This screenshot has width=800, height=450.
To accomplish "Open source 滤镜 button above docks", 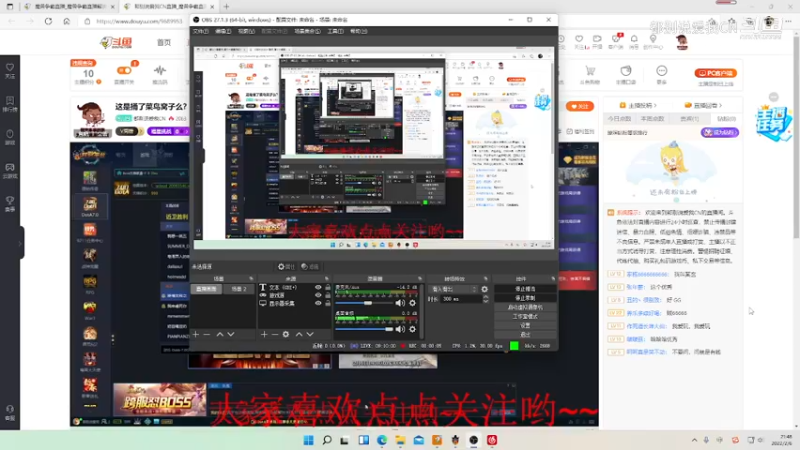I will coord(310,266).
